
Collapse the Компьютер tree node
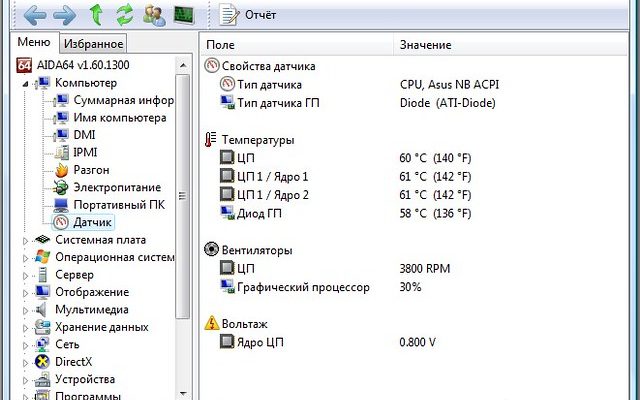26,83
